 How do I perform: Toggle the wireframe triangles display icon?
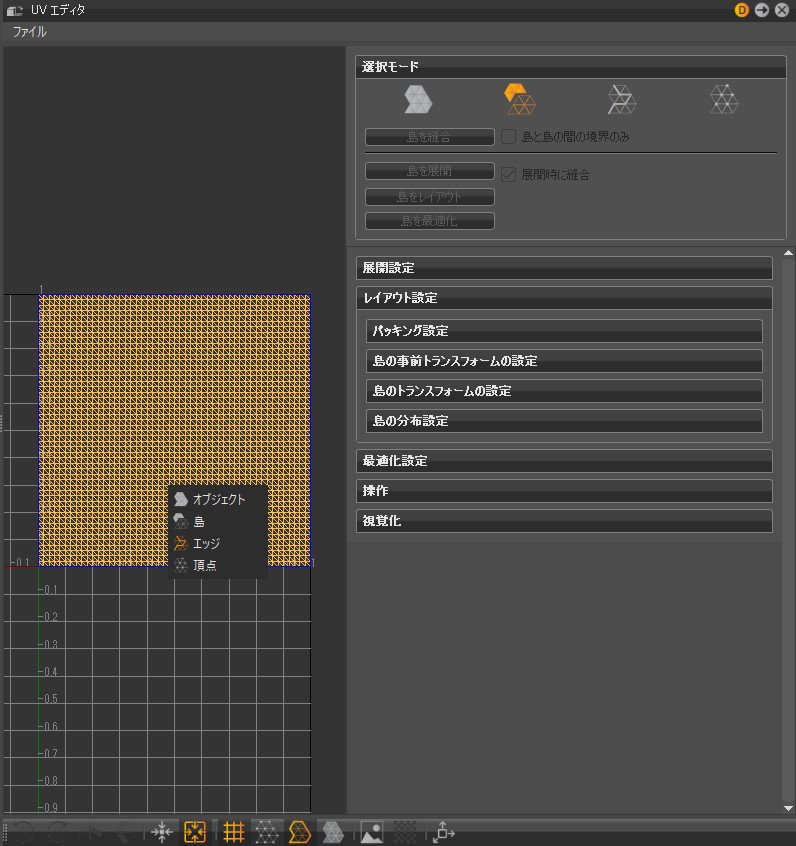267,832
